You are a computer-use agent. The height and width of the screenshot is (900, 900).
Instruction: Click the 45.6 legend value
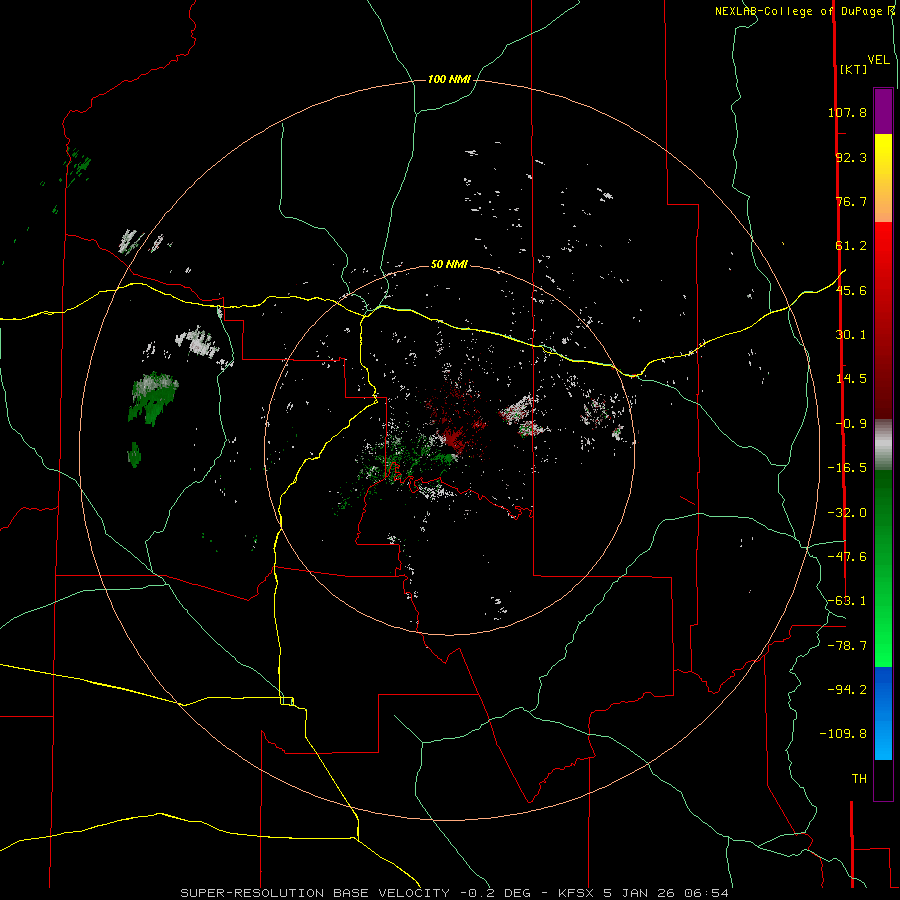[851, 290]
